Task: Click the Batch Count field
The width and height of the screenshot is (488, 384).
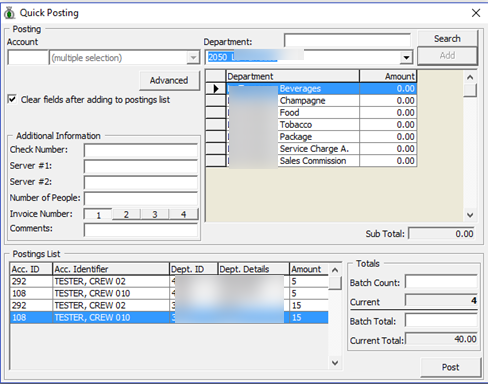Action: pos(441,282)
